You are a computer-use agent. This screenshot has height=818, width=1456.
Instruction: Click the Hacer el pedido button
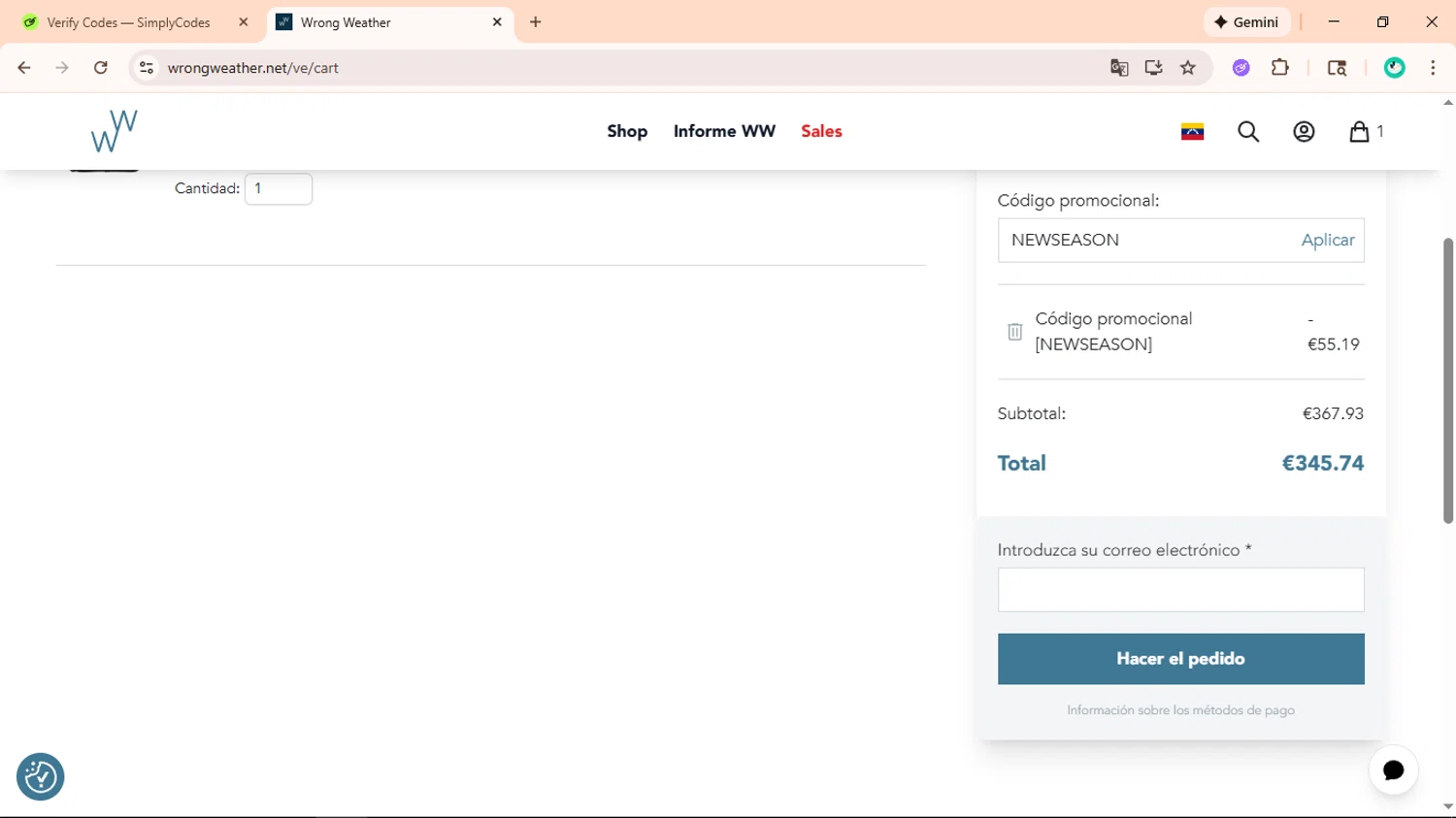coord(1180,659)
